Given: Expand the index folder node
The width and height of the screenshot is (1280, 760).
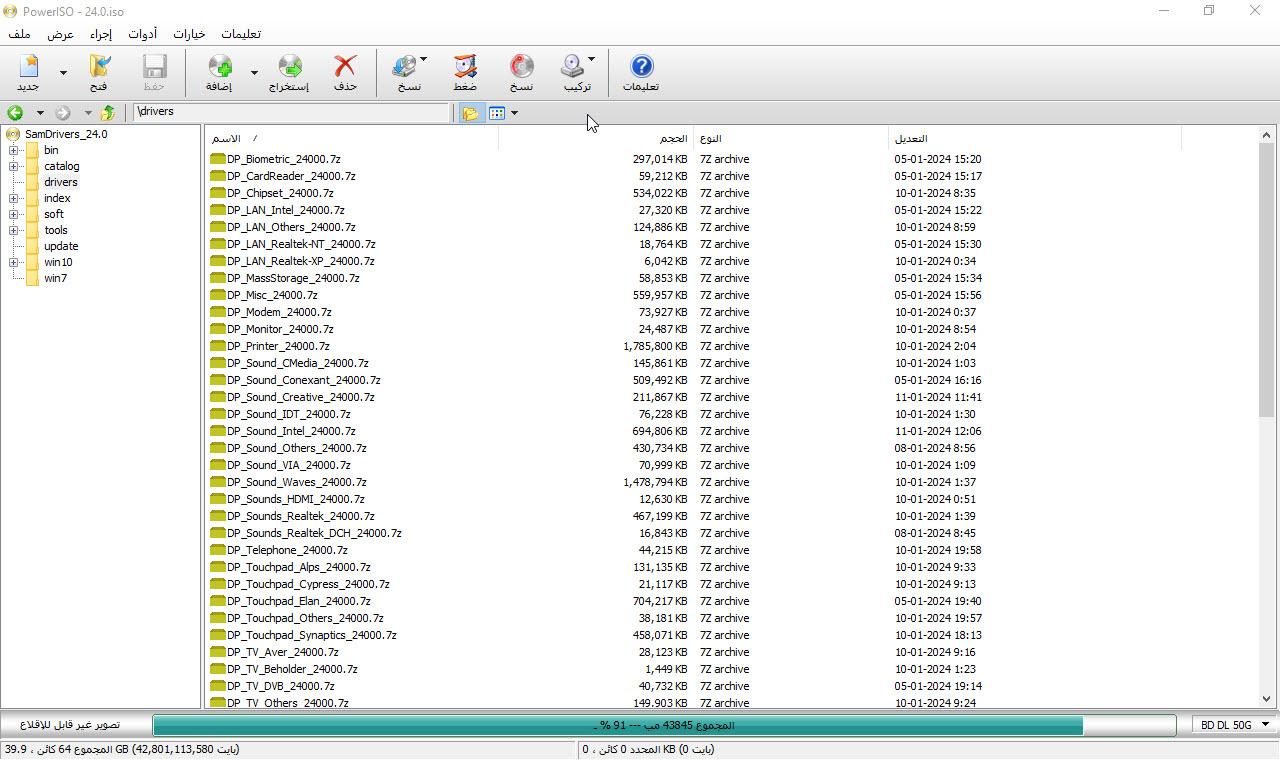Looking at the screenshot, I should point(14,198).
